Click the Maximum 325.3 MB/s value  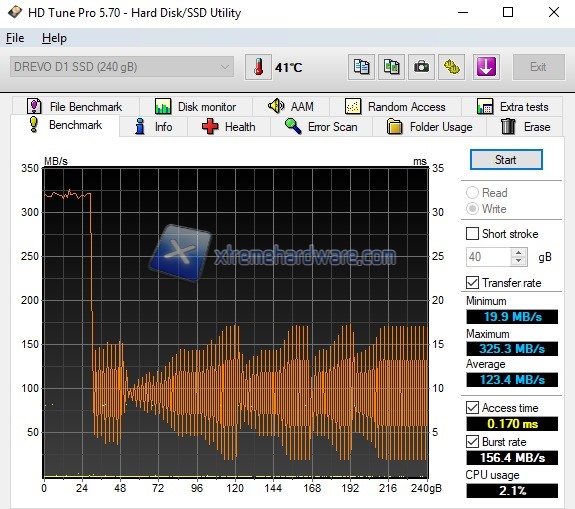[x=512, y=348]
